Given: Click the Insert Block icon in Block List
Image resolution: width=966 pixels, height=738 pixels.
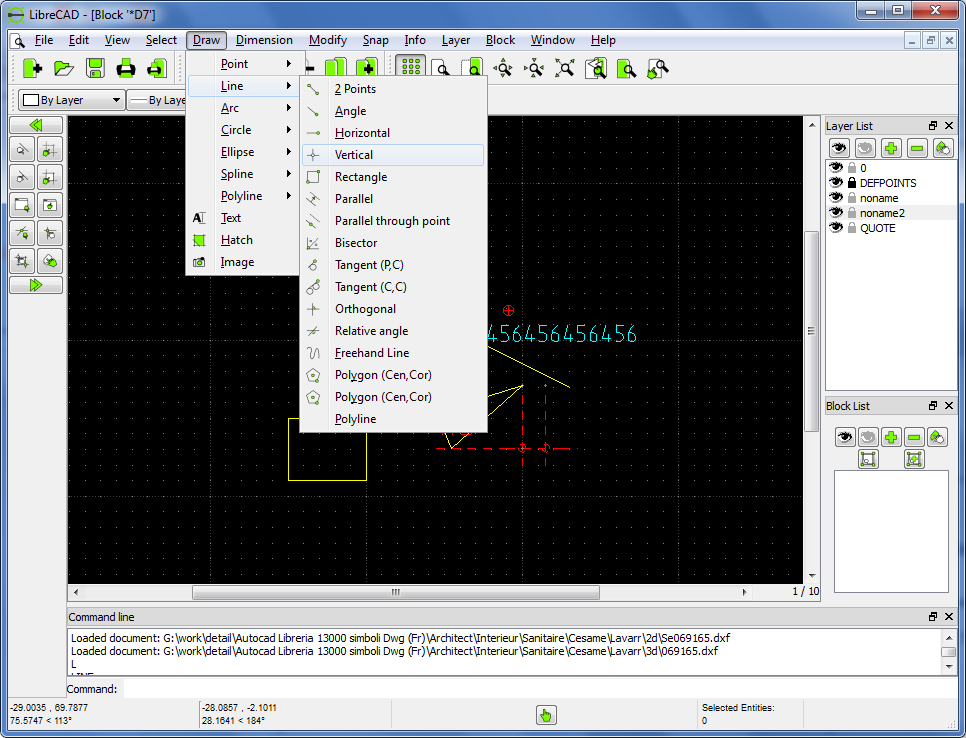Looking at the screenshot, I should click(914, 459).
